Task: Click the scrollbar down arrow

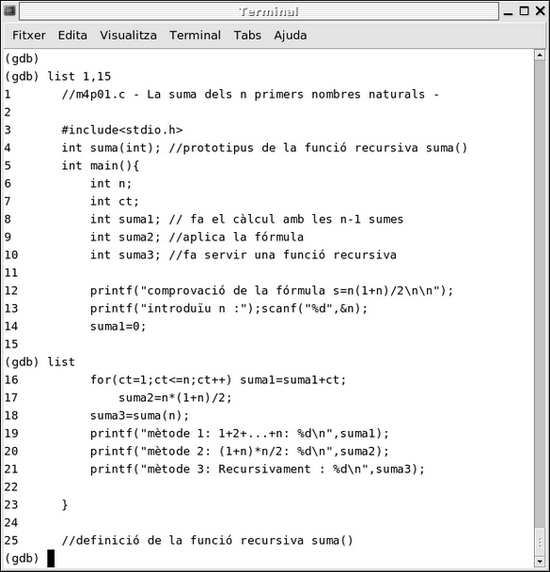Action: click(x=540, y=561)
